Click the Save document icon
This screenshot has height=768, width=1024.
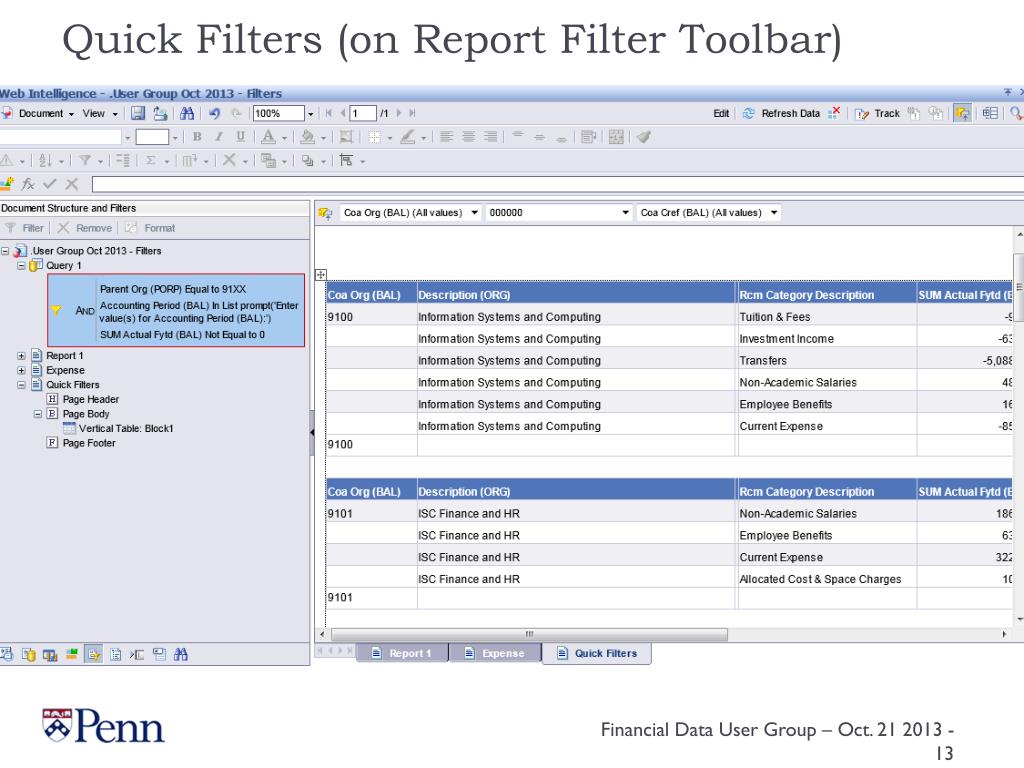coord(139,114)
